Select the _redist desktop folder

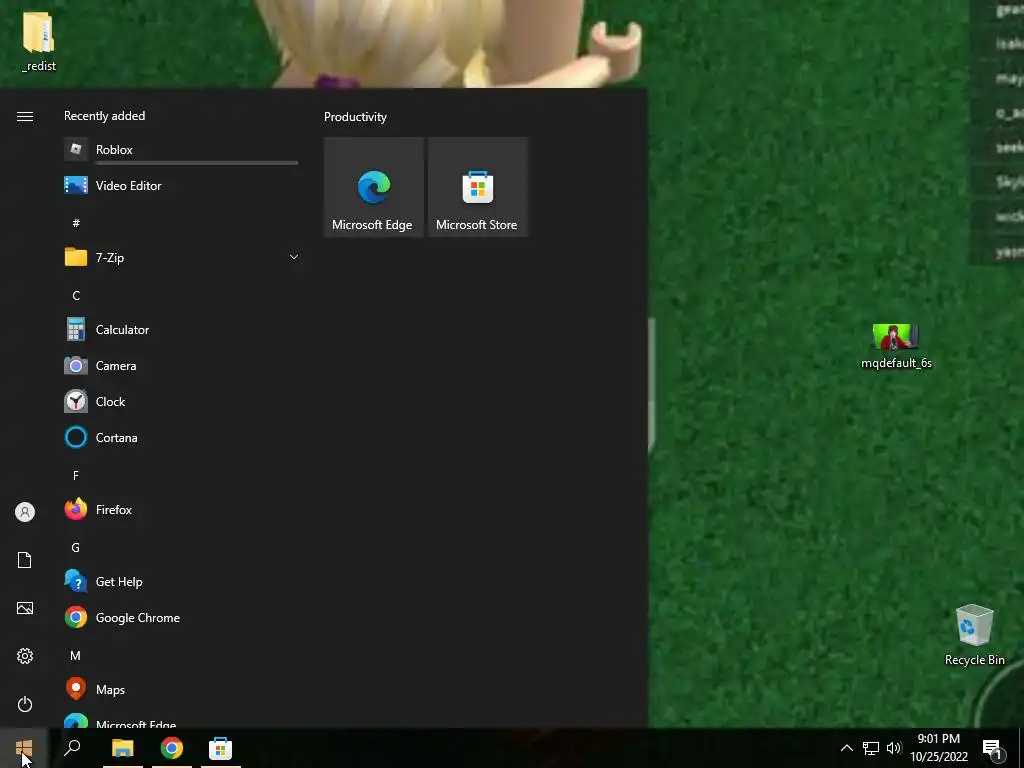click(39, 42)
